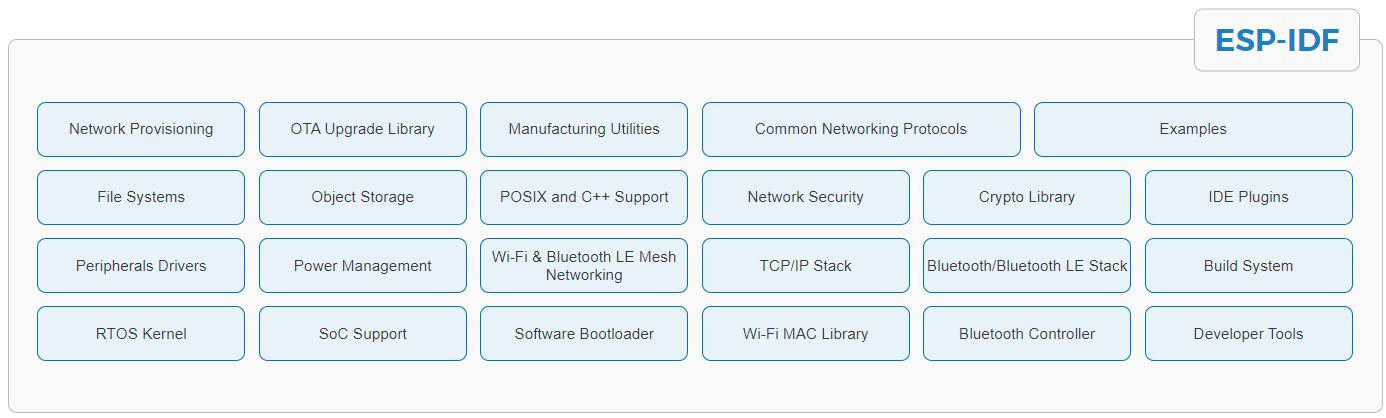Click Common Networking Protocols box
This screenshot has width=1386, height=418.
861,129
